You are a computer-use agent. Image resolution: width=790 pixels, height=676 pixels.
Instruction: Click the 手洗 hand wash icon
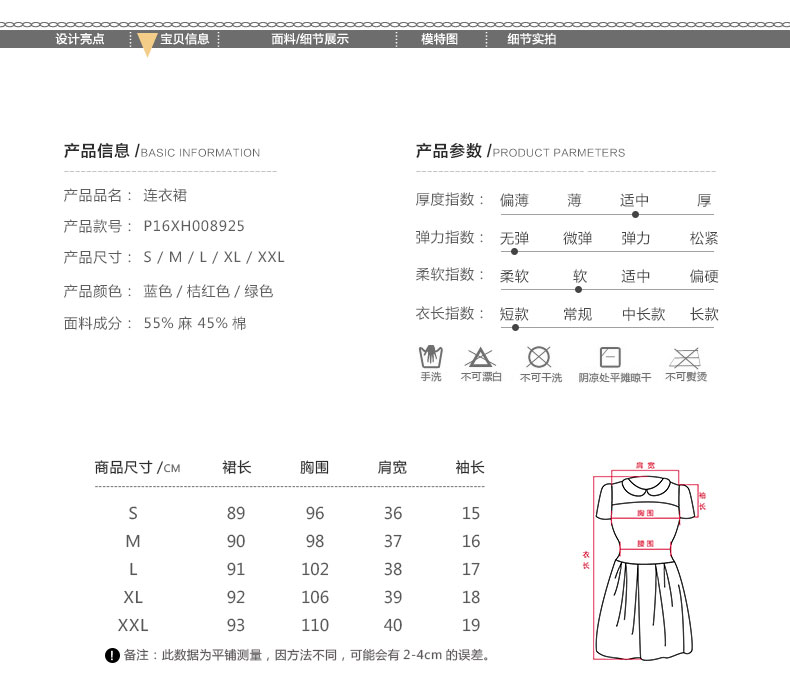(x=431, y=357)
